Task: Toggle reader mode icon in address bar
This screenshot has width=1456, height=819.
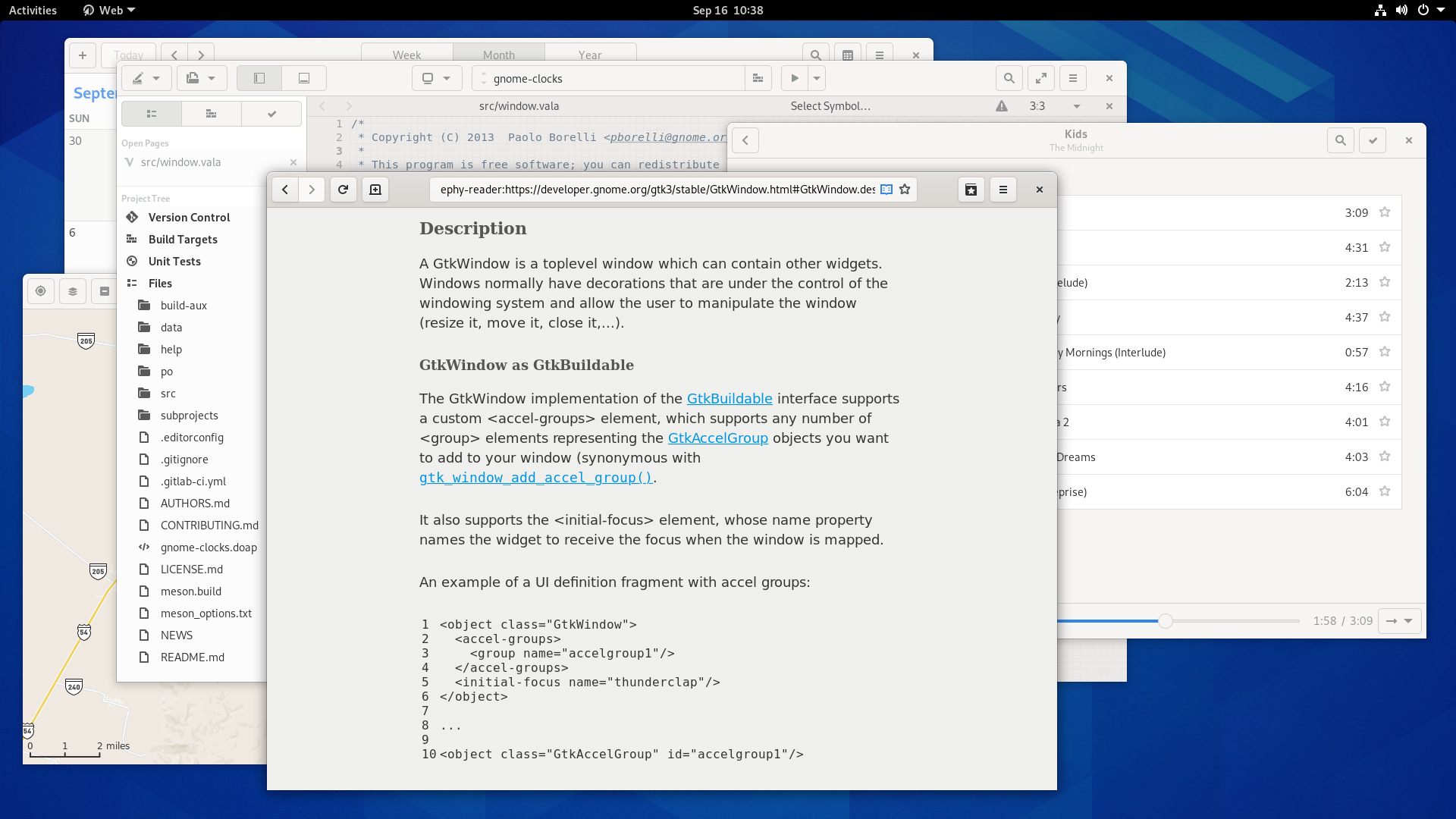Action: (x=886, y=190)
